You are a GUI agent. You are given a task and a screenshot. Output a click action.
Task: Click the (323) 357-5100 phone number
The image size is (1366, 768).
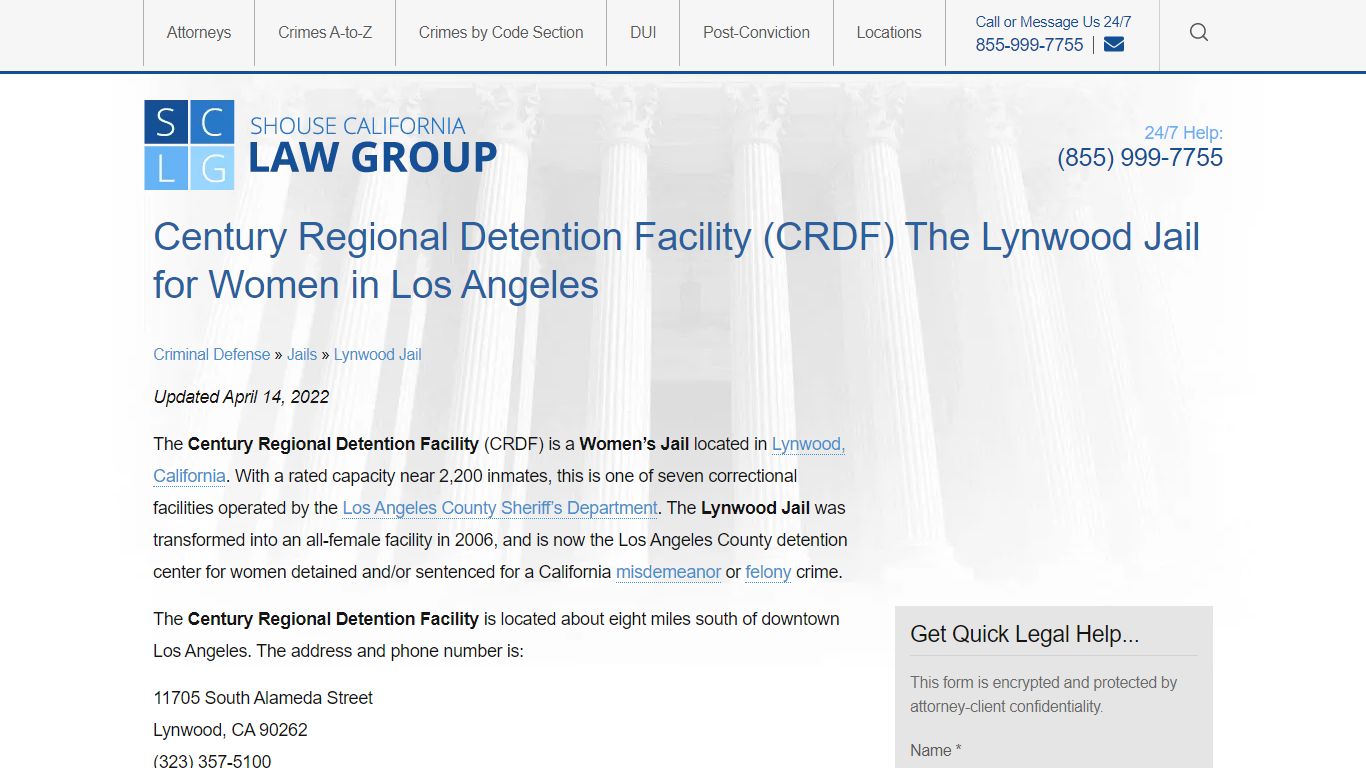[212, 761]
